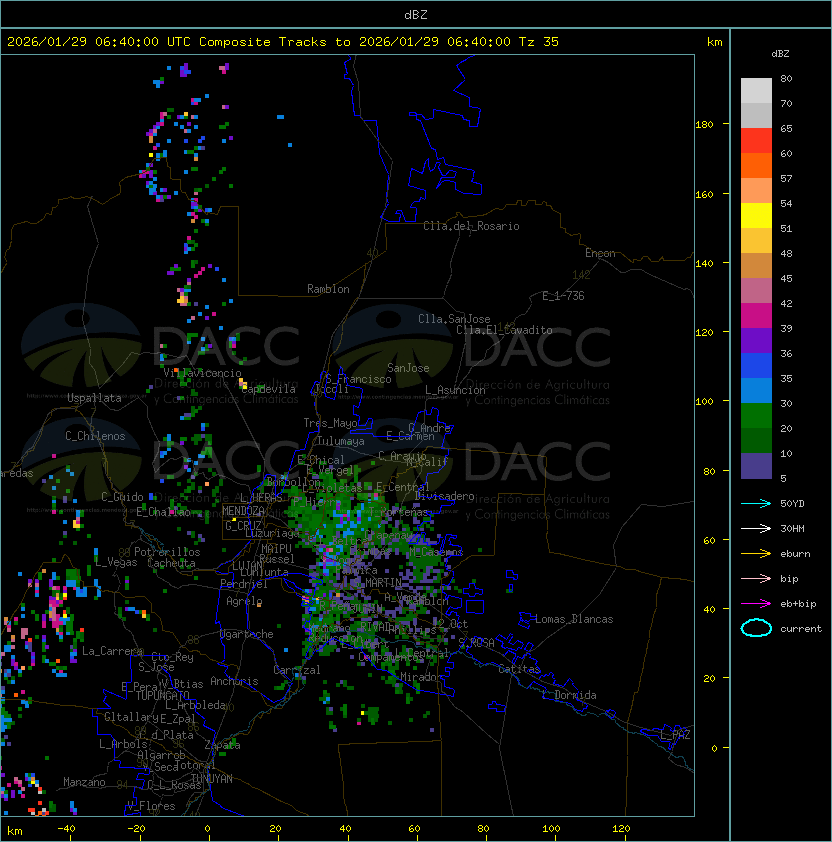Click the Potrerillos map label
832x842 pixels.
click(167, 552)
